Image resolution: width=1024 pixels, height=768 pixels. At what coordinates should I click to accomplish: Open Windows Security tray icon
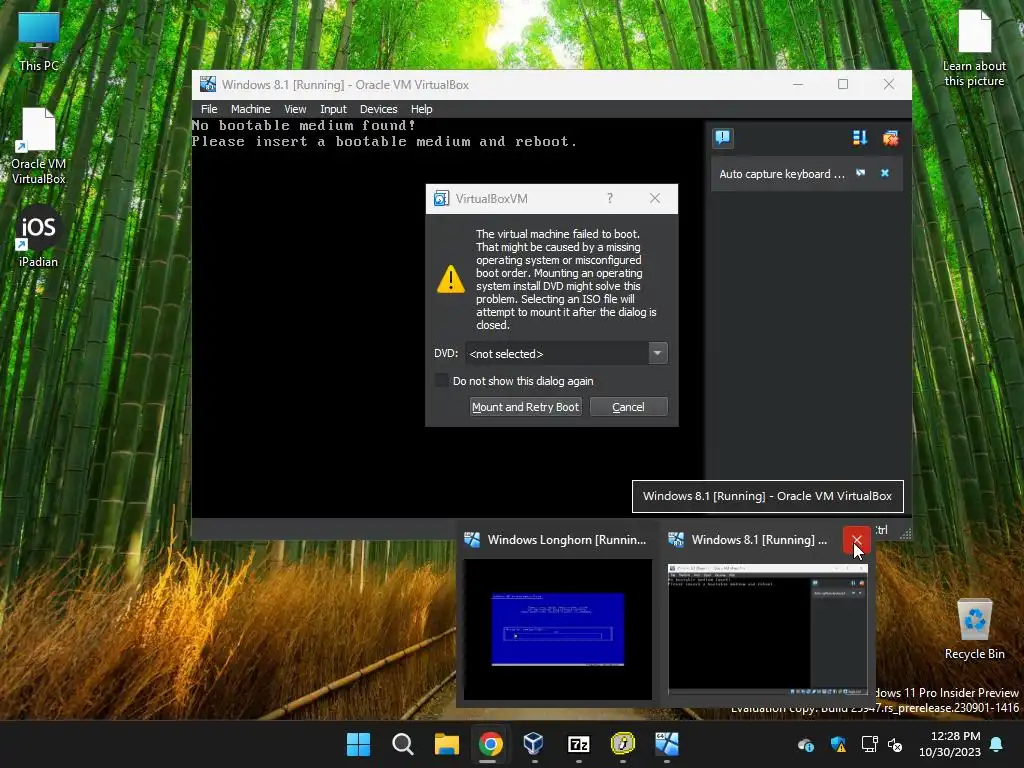click(838, 744)
